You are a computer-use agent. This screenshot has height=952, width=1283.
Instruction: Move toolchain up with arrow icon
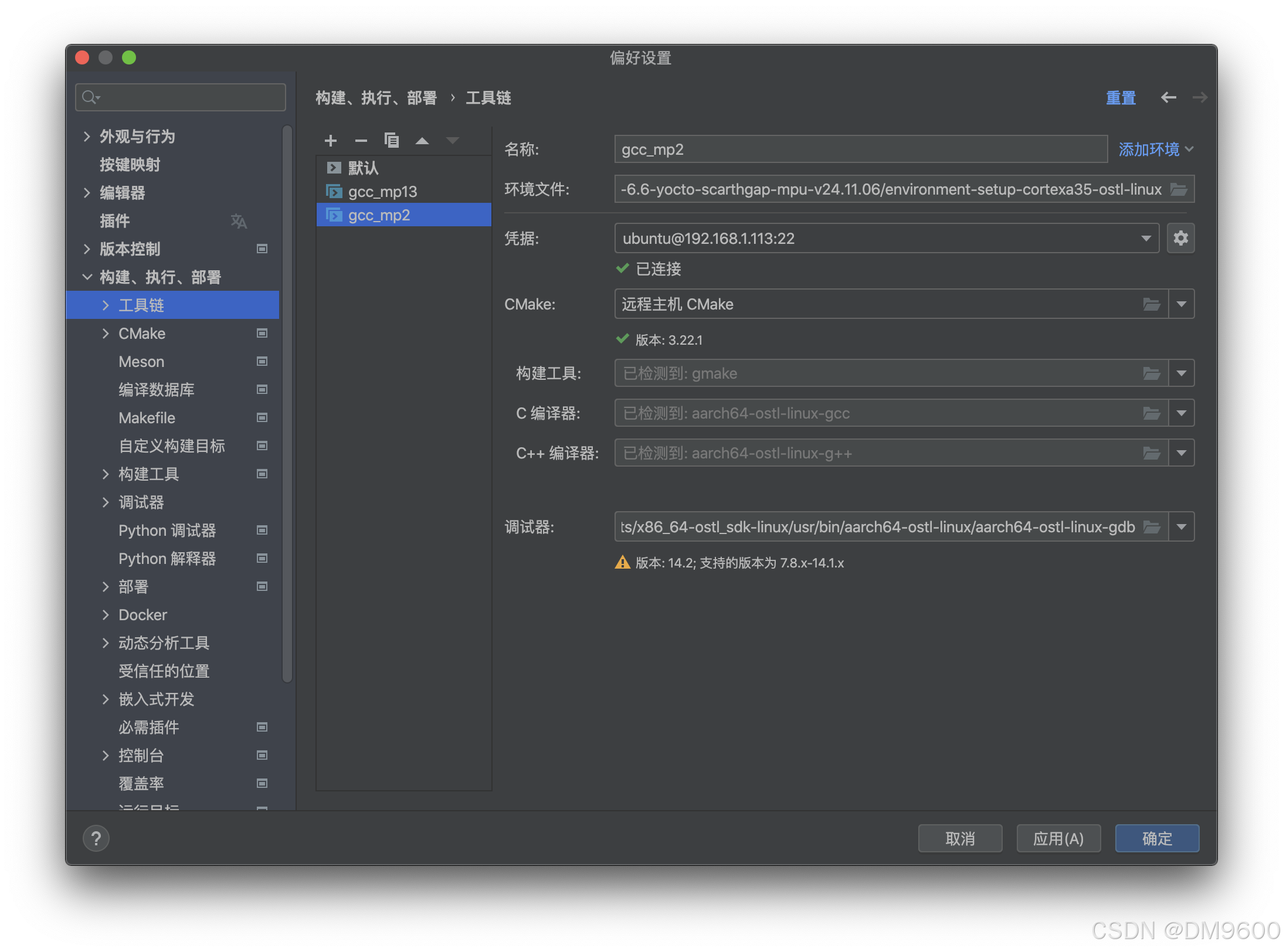tap(422, 141)
